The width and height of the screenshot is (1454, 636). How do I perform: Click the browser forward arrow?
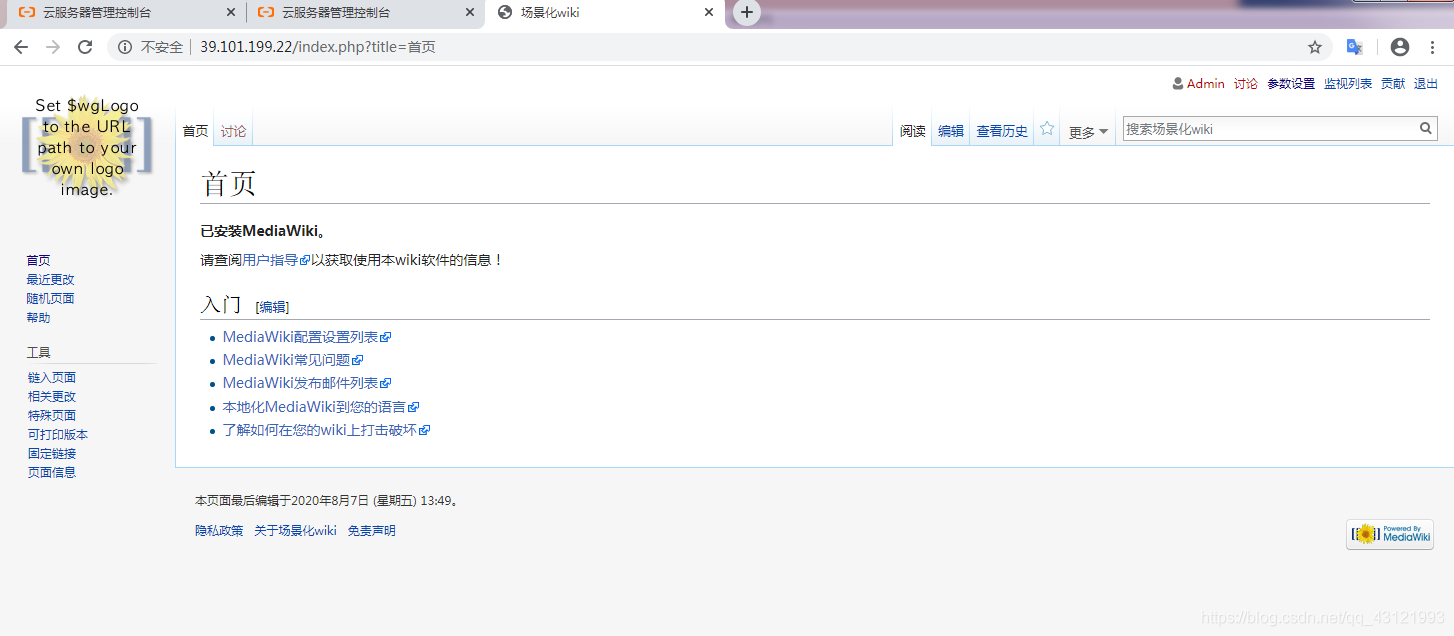[x=53, y=47]
